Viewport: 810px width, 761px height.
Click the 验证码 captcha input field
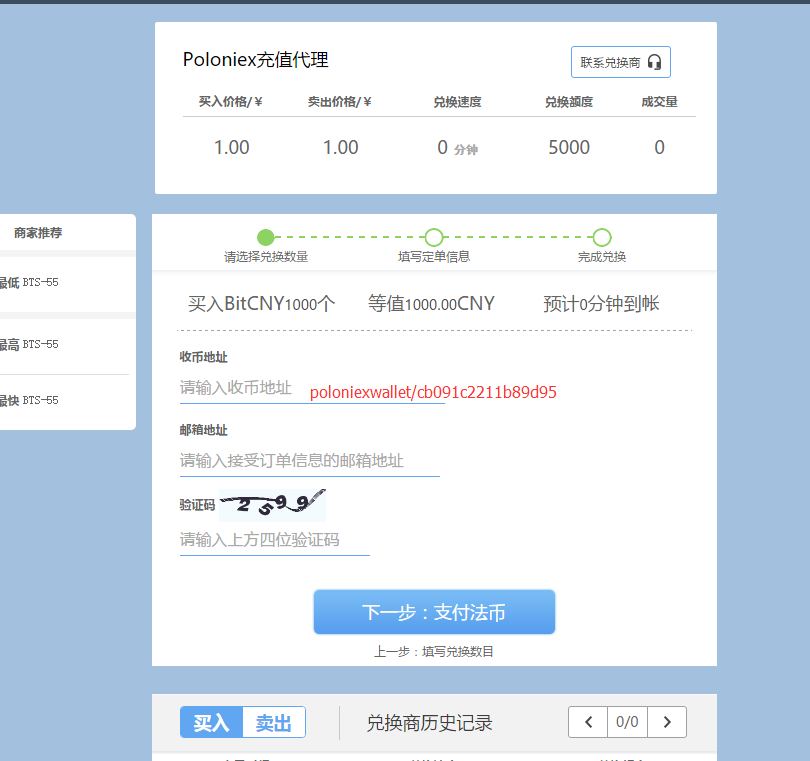click(x=274, y=540)
